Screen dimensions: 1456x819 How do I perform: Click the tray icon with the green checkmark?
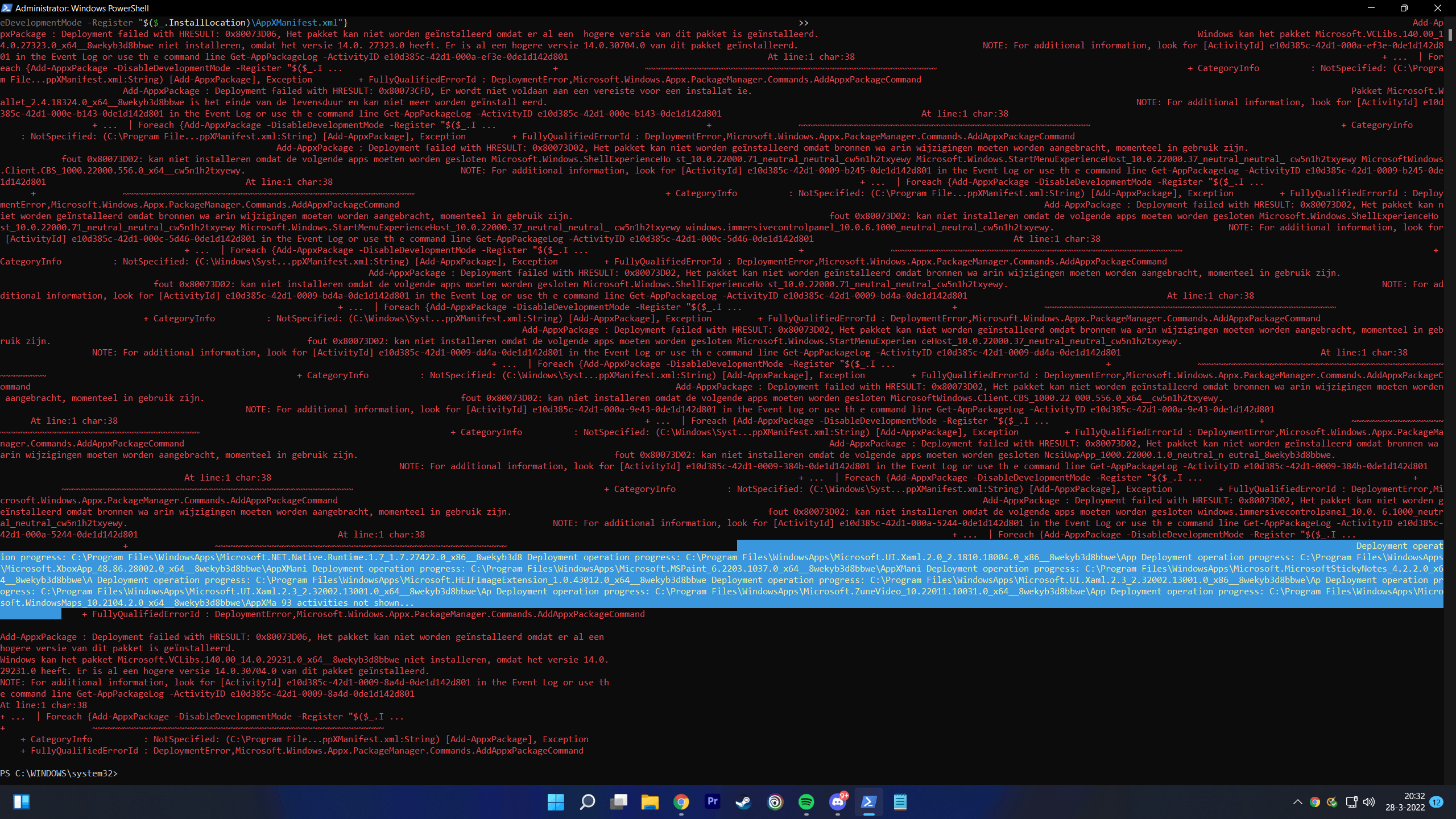(x=1332, y=802)
